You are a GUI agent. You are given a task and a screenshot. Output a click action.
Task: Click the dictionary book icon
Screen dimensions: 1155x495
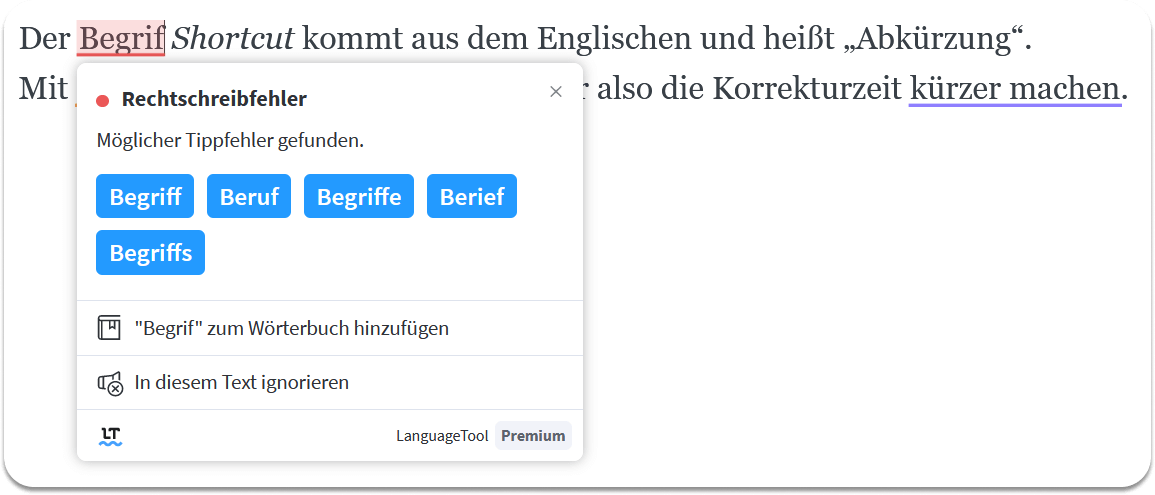click(109, 328)
